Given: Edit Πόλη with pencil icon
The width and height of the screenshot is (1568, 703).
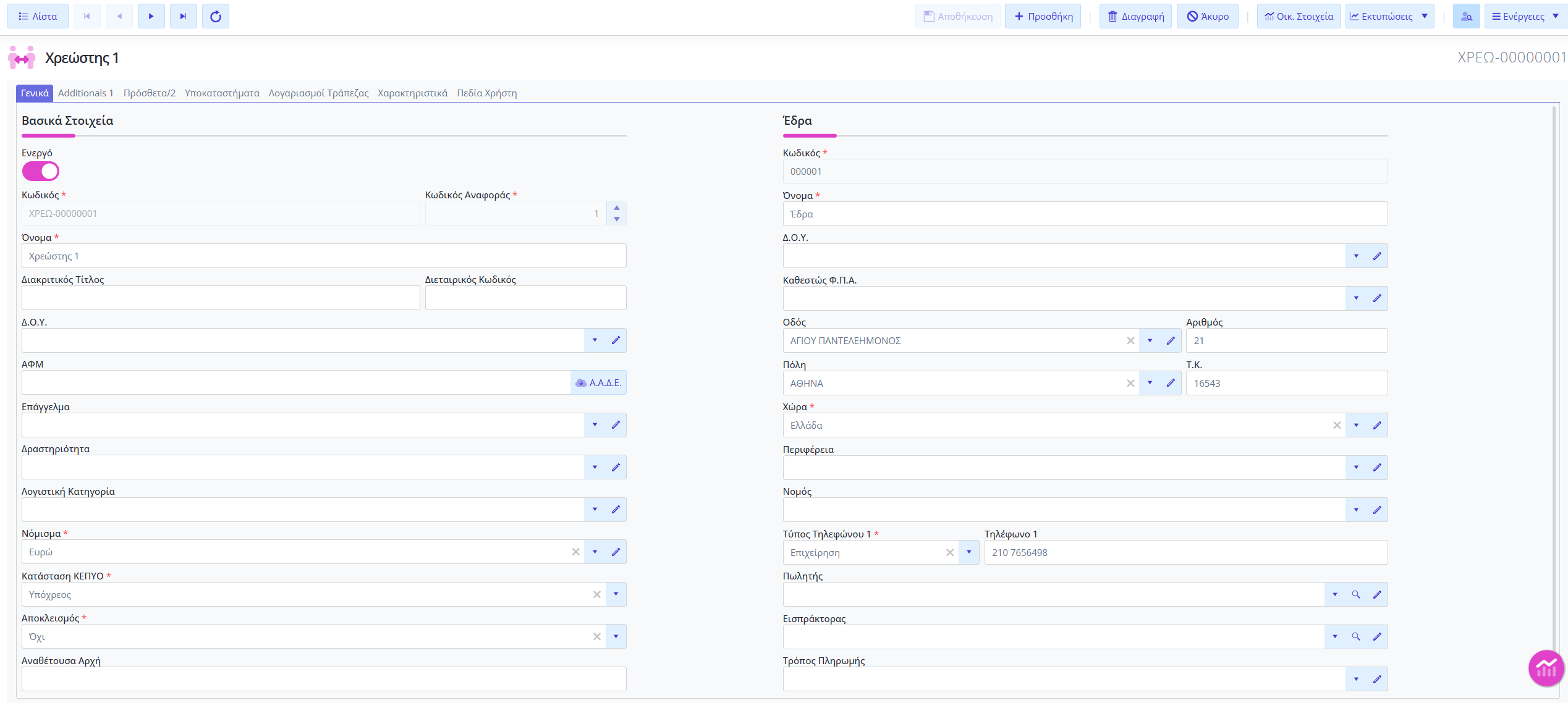Looking at the screenshot, I should (x=1171, y=383).
